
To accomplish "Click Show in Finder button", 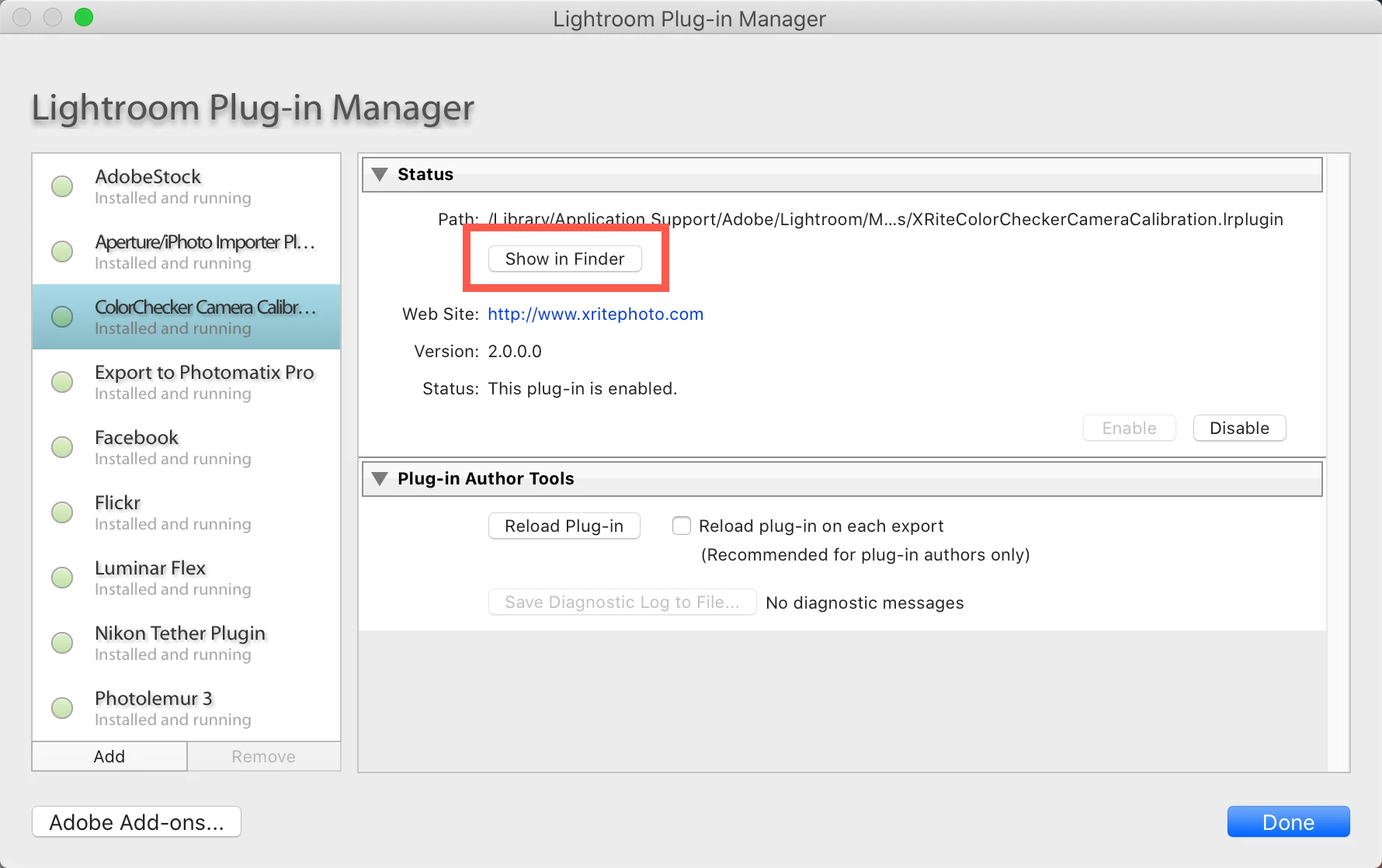I will click(x=564, y=259).
